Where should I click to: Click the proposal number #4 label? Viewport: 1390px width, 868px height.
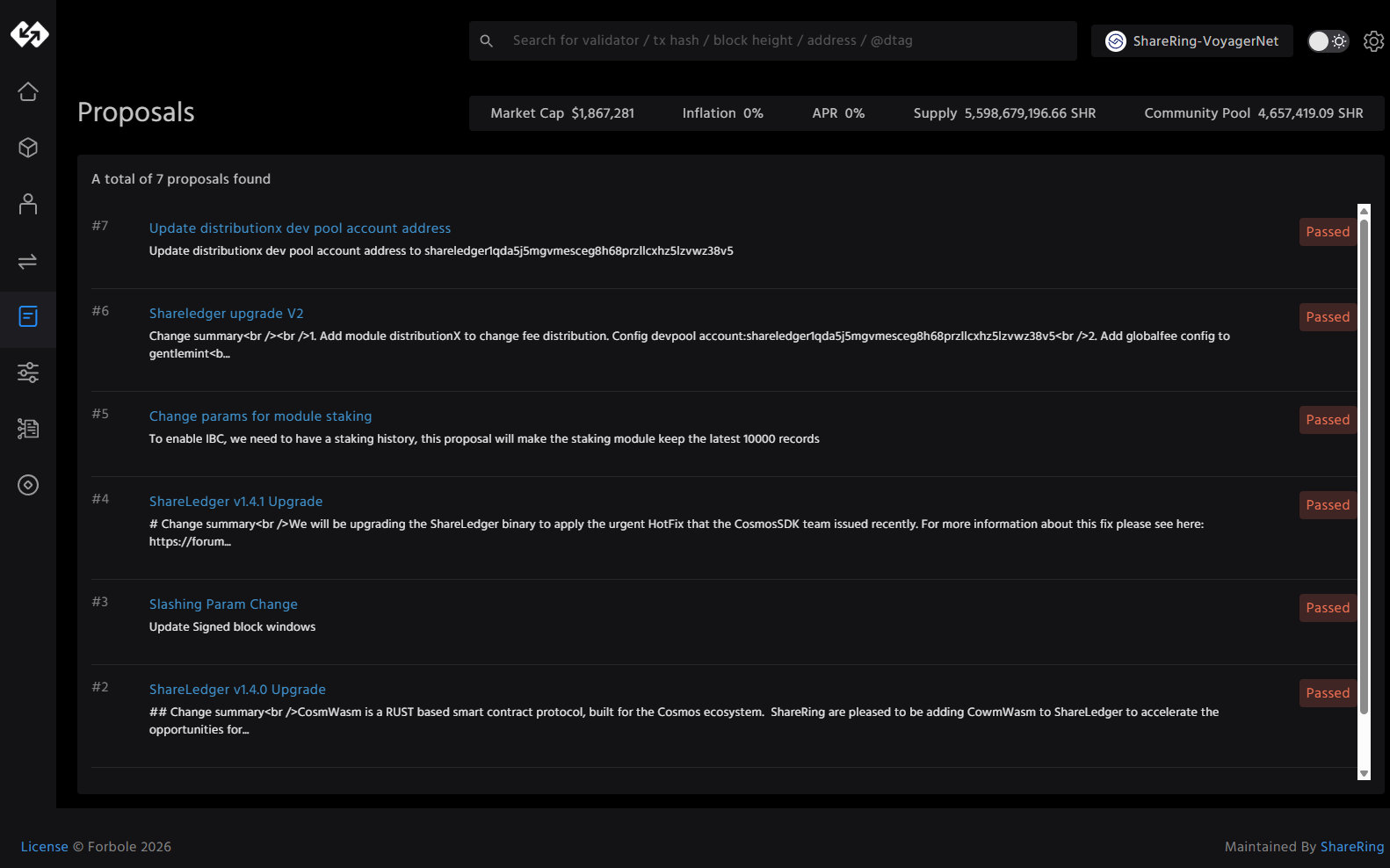pyautogui.click(x=100, y=499)
